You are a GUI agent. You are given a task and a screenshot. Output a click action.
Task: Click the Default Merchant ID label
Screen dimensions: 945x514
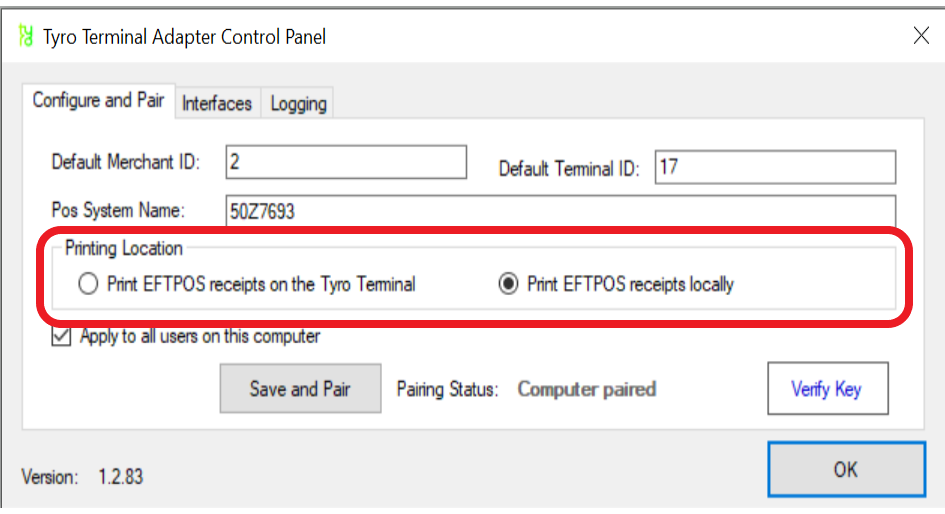126,162
